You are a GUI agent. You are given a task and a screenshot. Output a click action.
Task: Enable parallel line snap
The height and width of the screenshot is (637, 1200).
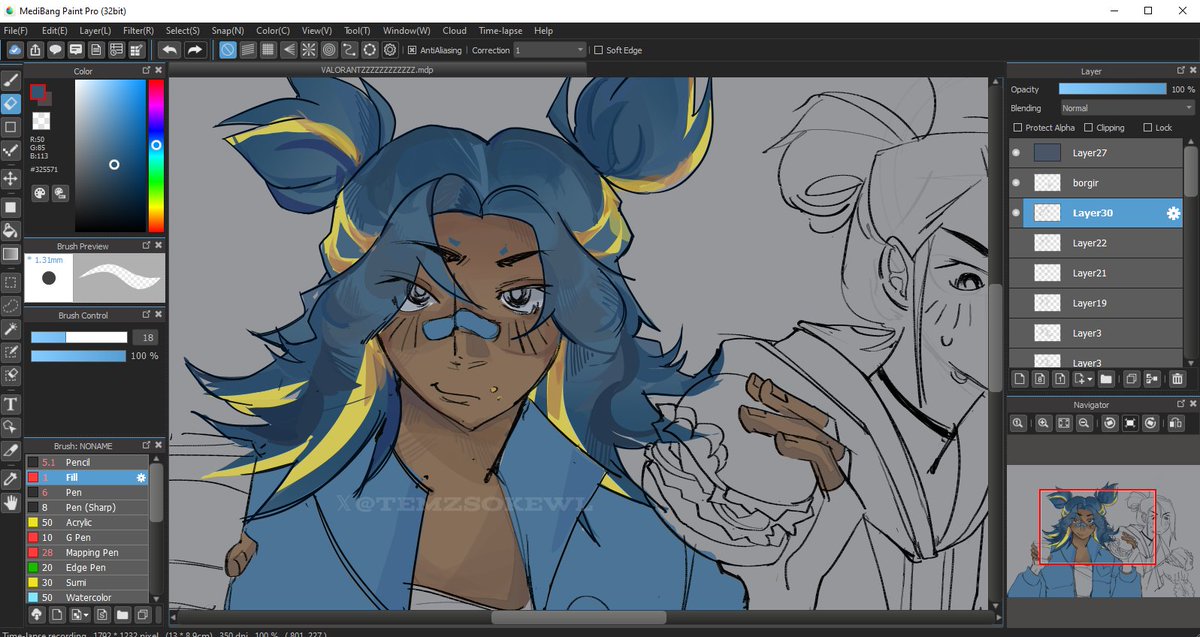[x=248, y=49]
